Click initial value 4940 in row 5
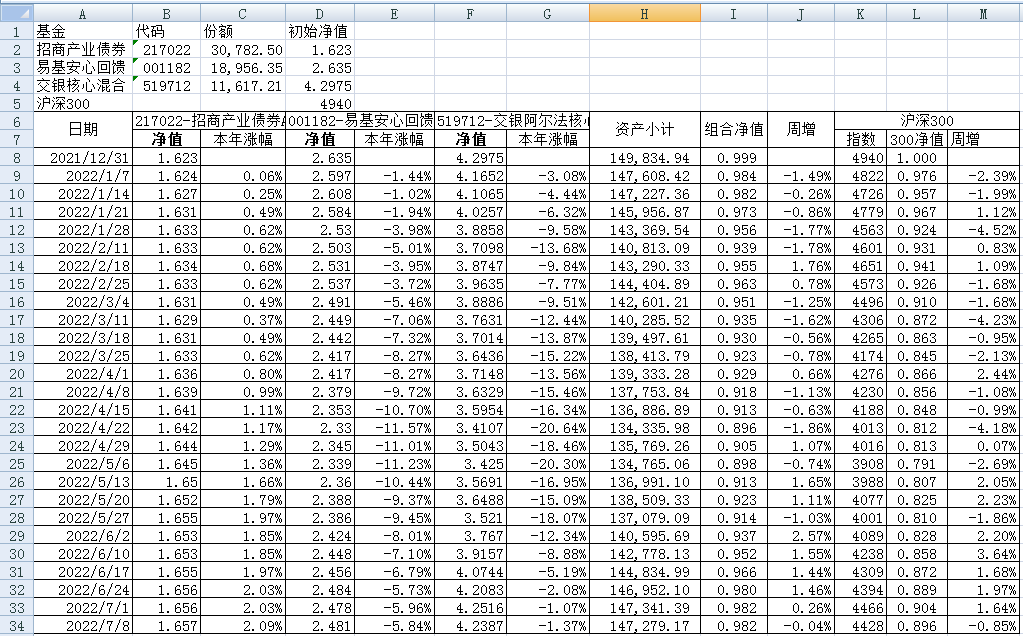Viewport: 1023px width, 636px height. [320, 104]
